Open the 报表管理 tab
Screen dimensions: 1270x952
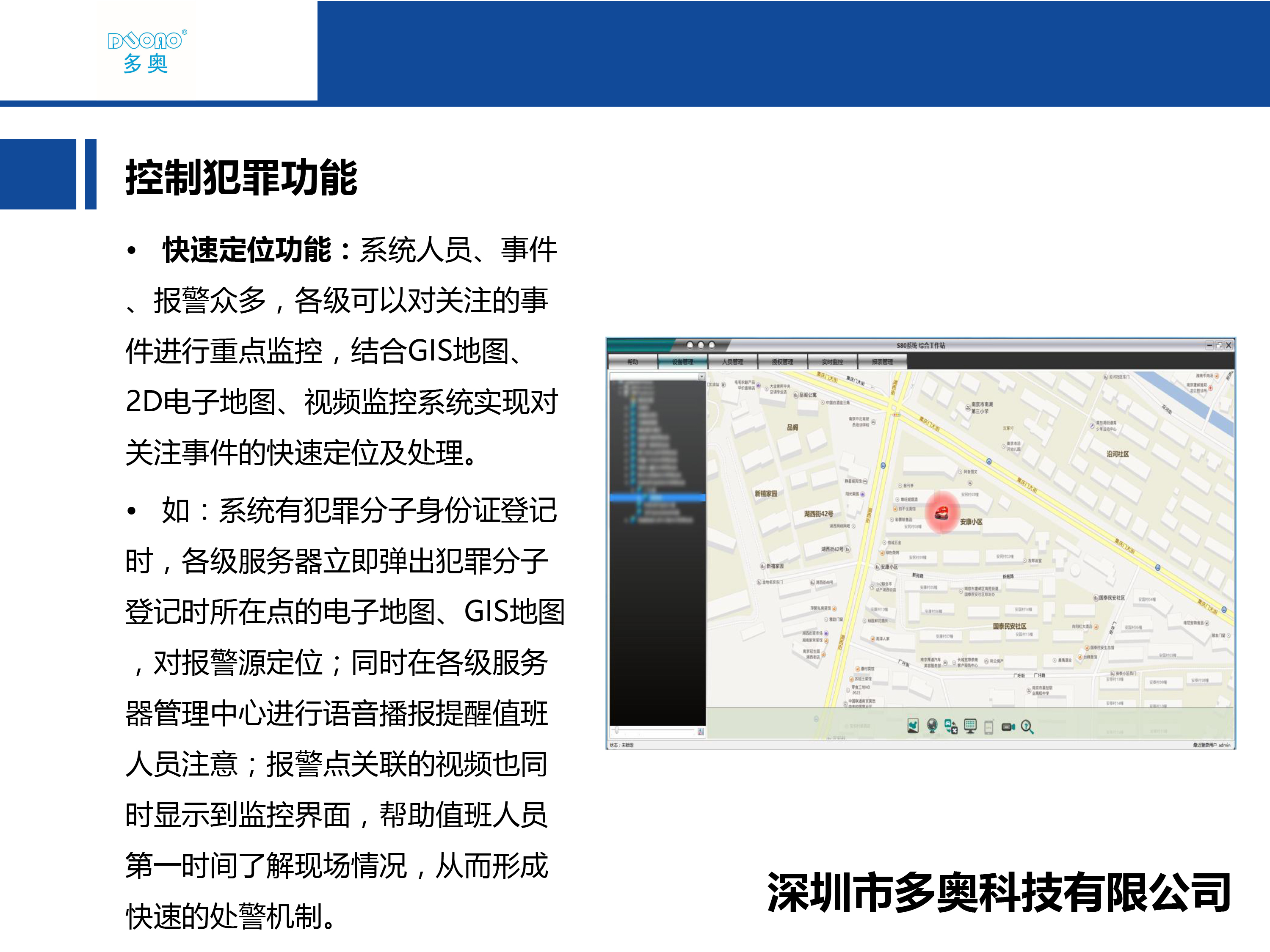coord(883,361)
